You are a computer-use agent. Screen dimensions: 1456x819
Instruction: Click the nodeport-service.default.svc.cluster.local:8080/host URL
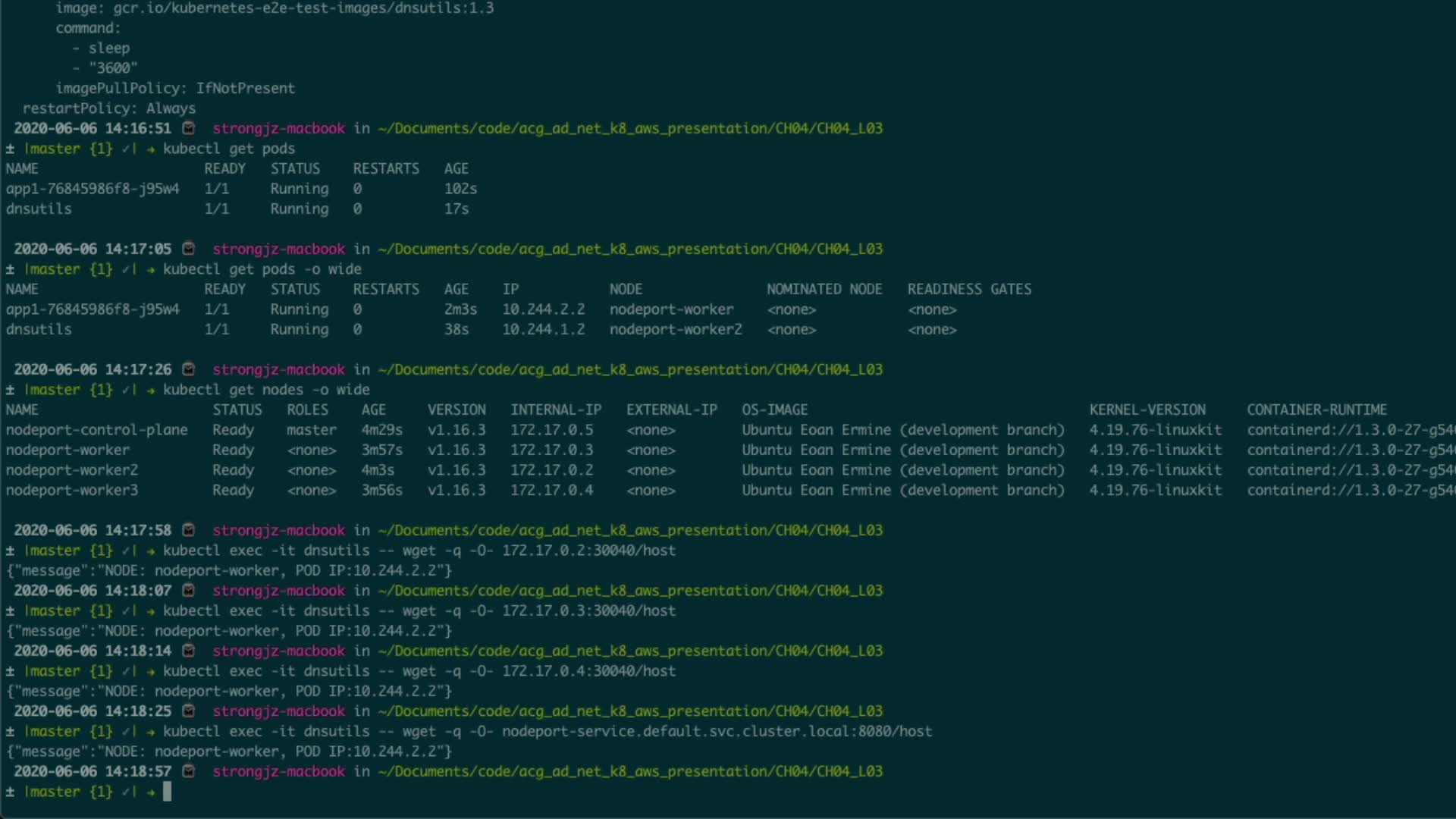717,731
